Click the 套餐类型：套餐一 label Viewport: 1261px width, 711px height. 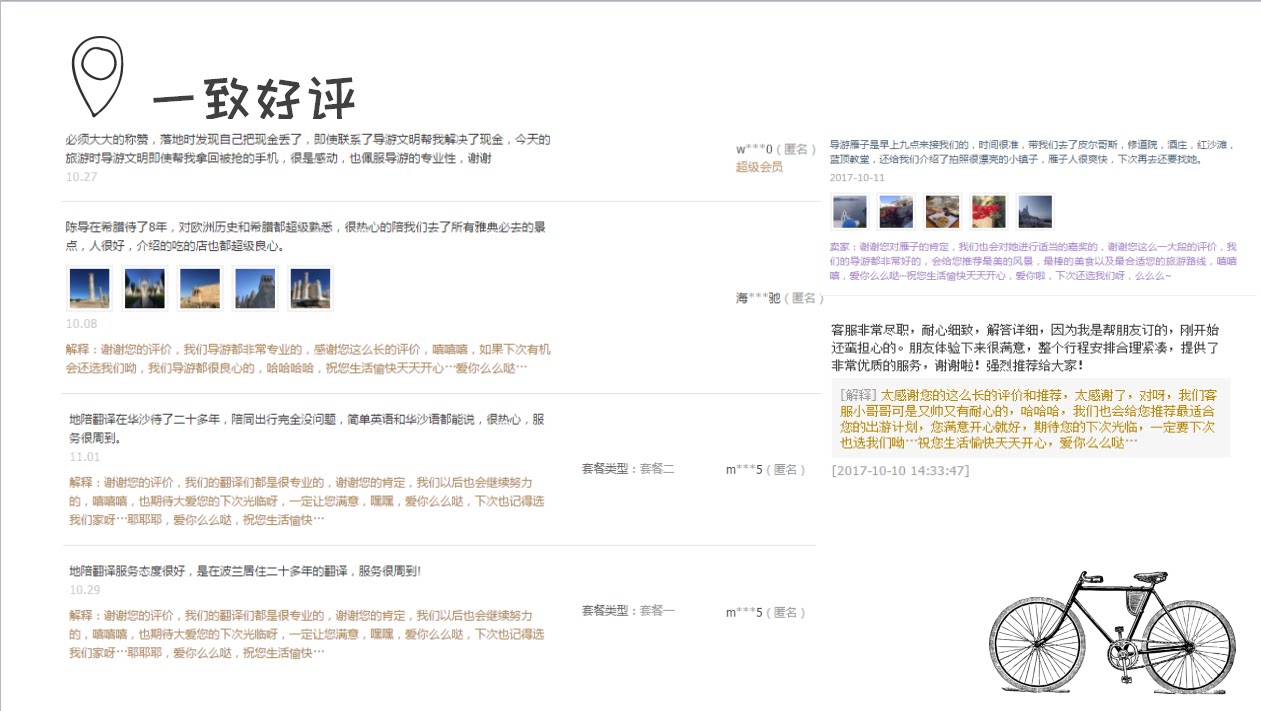tap(628, 611)
